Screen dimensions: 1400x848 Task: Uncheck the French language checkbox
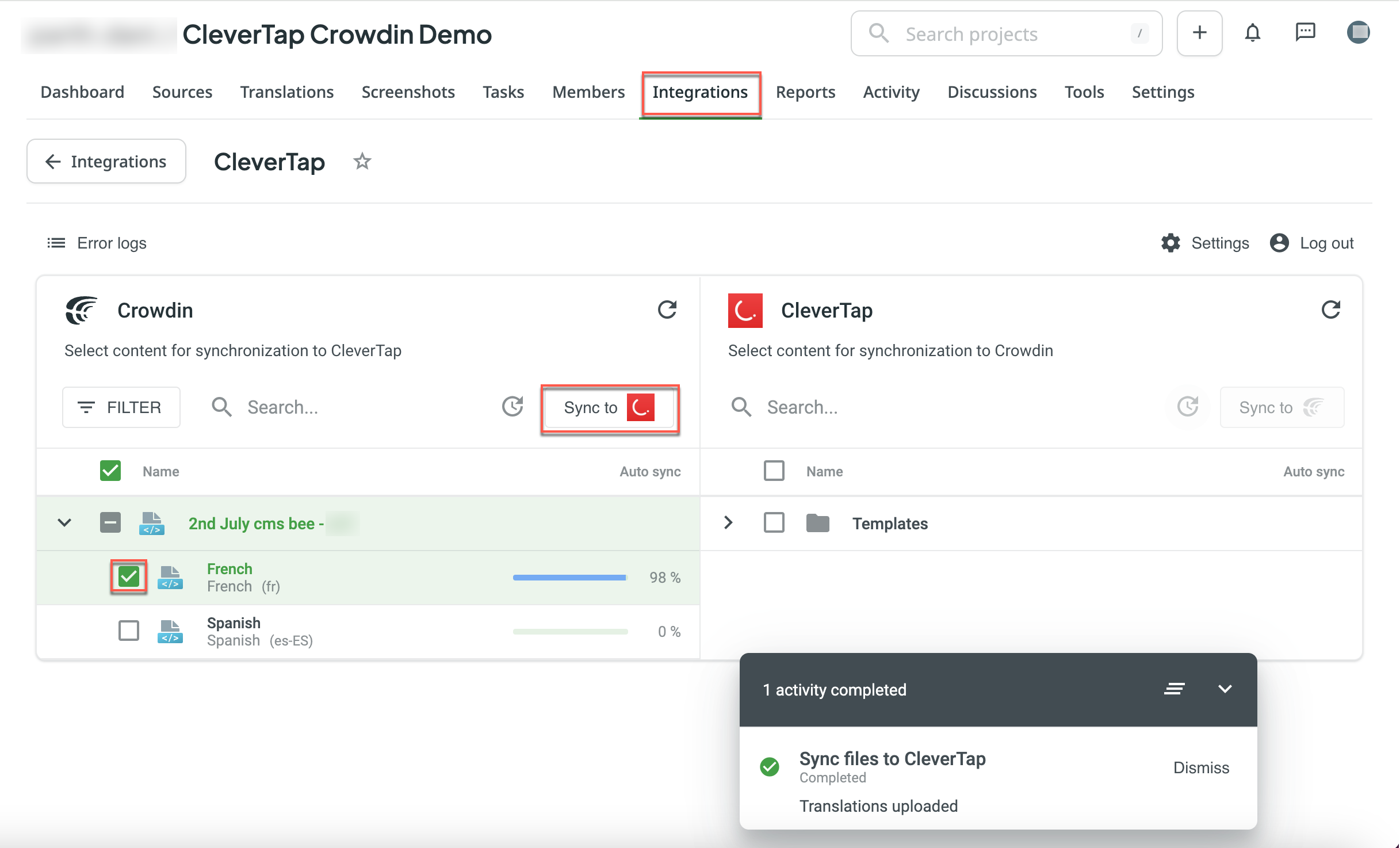pyautogui.click(x=129, y=576)
